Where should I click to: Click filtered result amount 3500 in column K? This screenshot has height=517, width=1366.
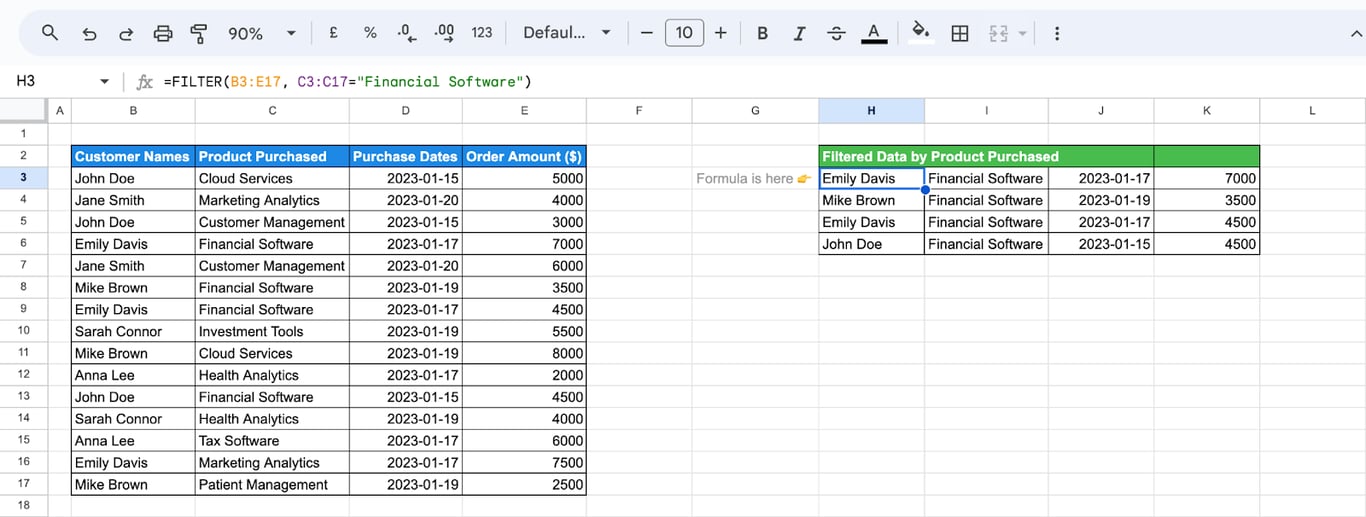click(x=1207, y=200)
